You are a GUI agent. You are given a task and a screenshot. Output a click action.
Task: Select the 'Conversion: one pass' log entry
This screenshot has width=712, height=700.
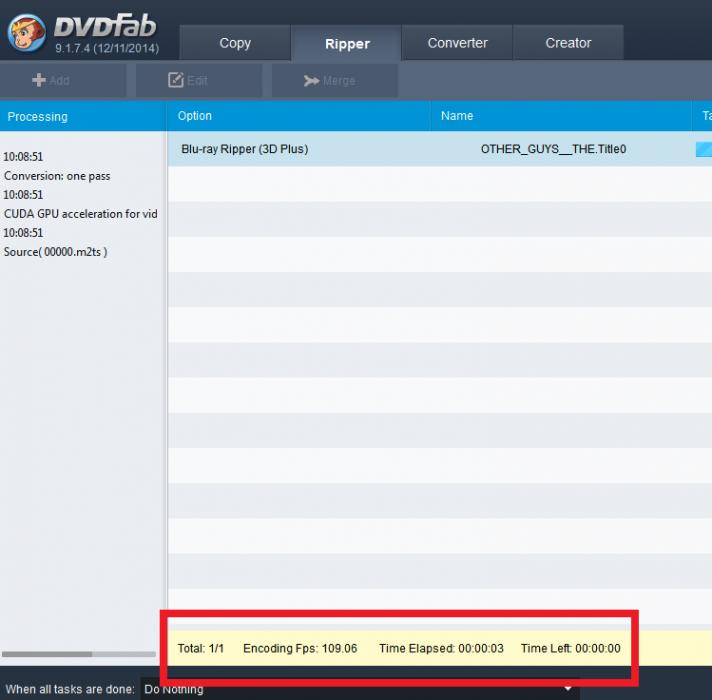point(57,176)
